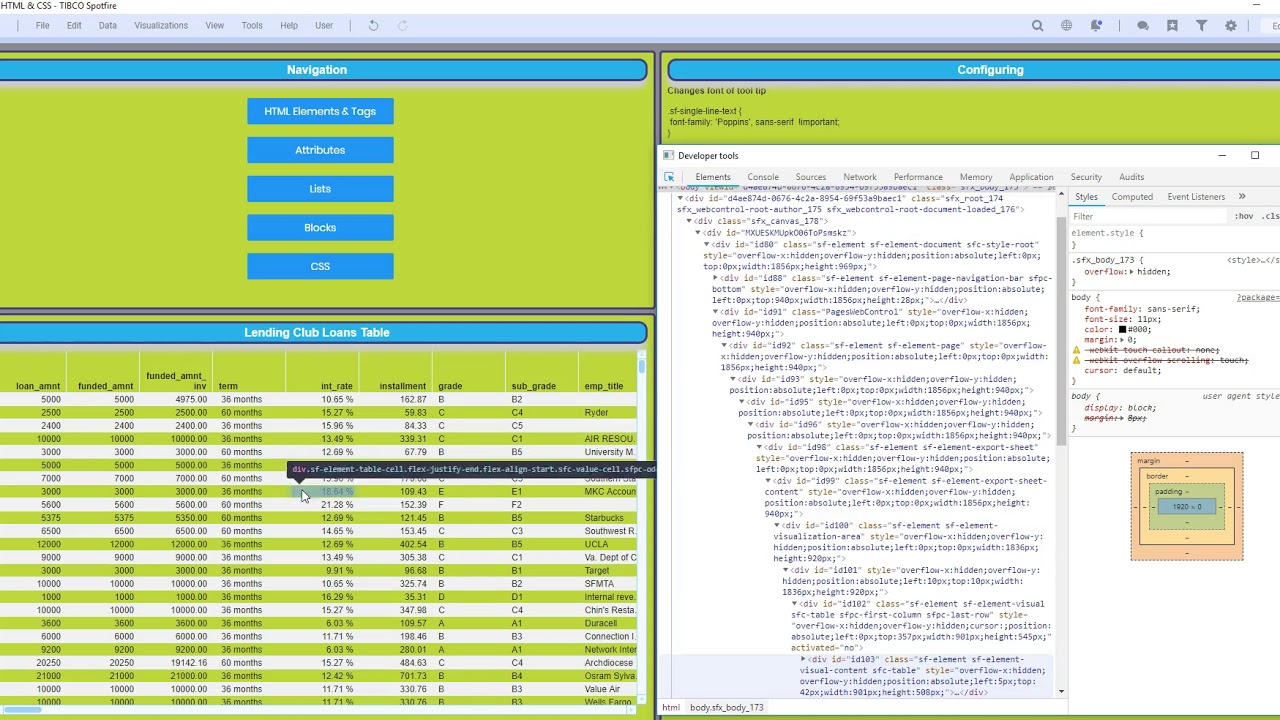Viewport: 1280px width, 720px height.
Task: Click the CSS navigation button
Action: [x=320, y=267]
